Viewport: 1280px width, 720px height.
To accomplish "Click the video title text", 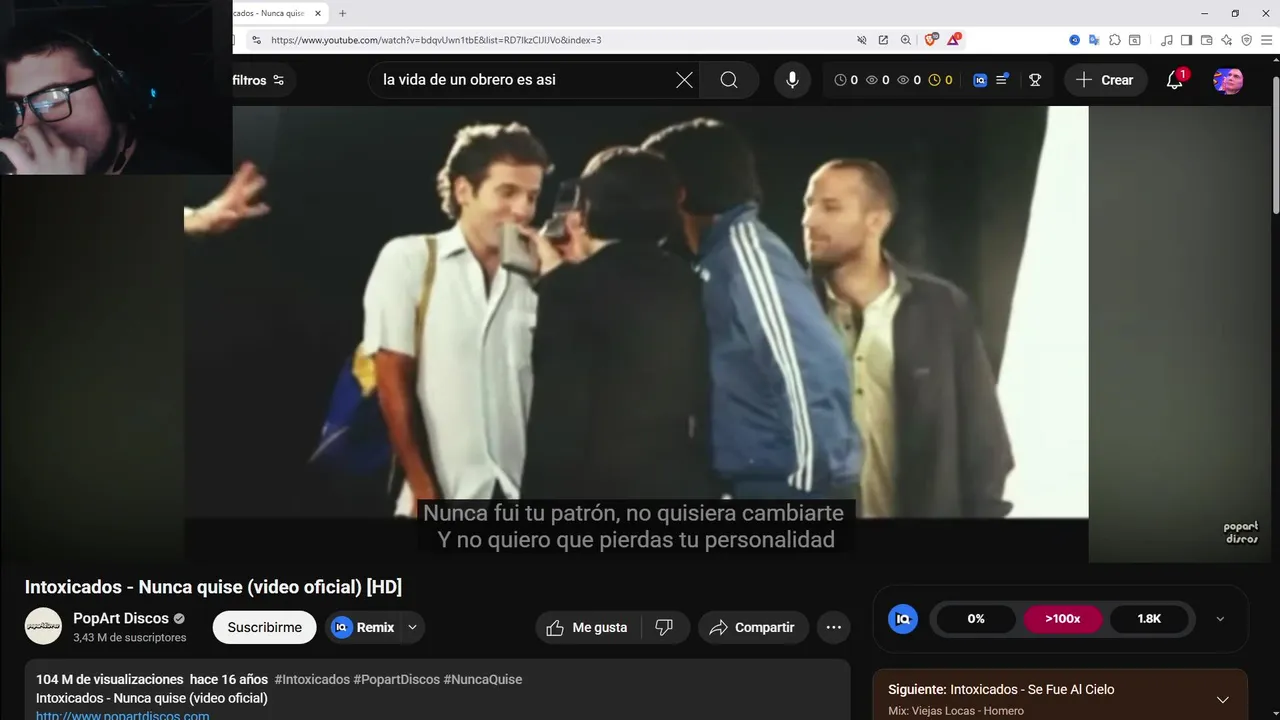I will coord(213,587).
